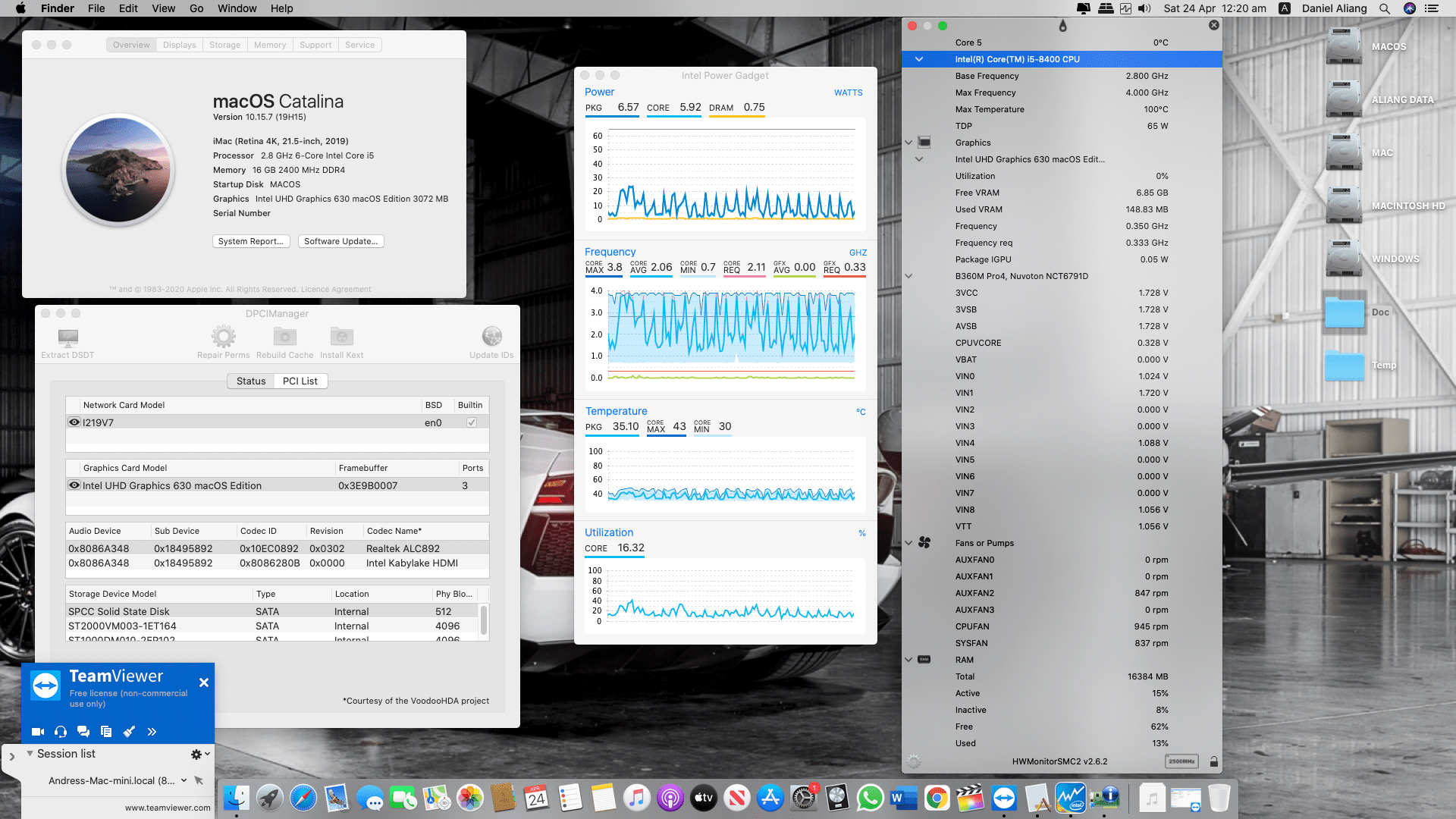
Task: Click storage device list scrollbar in DPCIManager
Action: 484,620
